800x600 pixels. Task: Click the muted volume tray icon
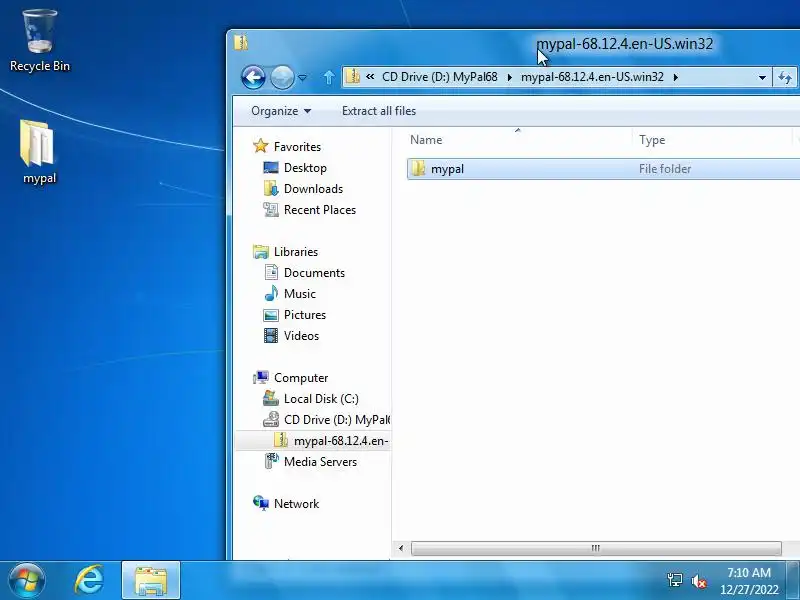(698, 581)
